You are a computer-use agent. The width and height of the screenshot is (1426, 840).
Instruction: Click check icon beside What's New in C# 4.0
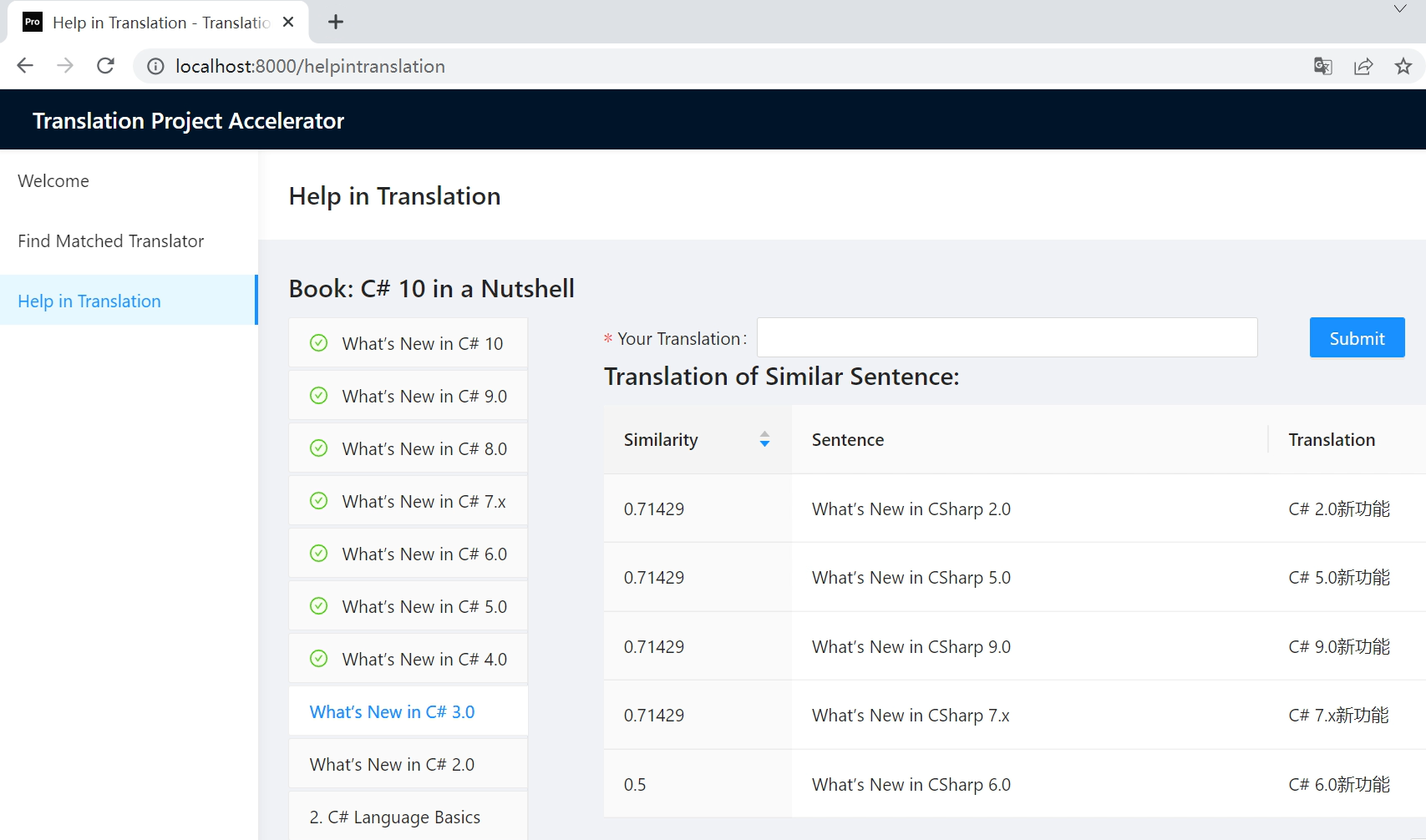[319, 659]
